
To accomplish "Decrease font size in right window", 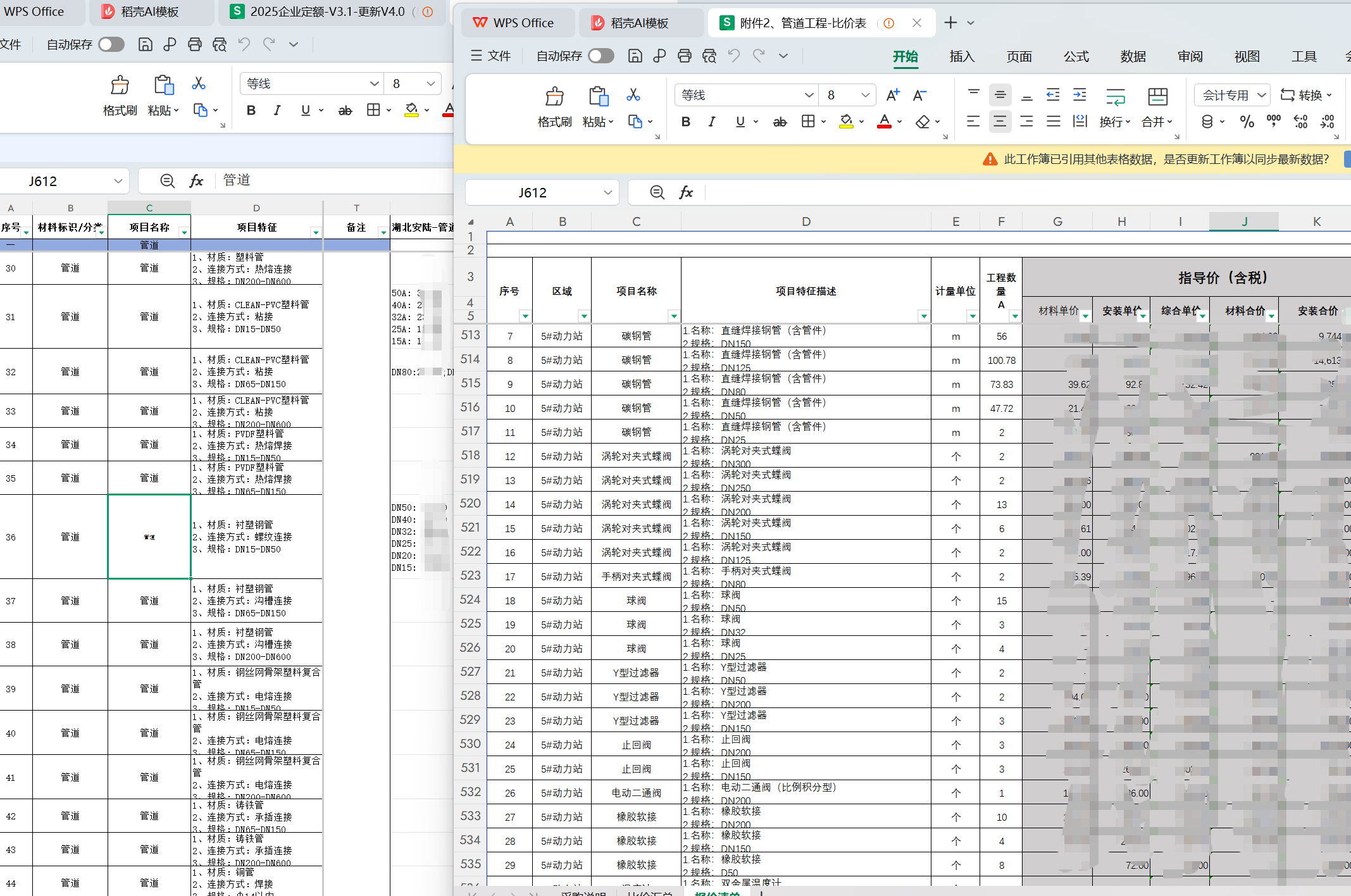I will 919,95.
